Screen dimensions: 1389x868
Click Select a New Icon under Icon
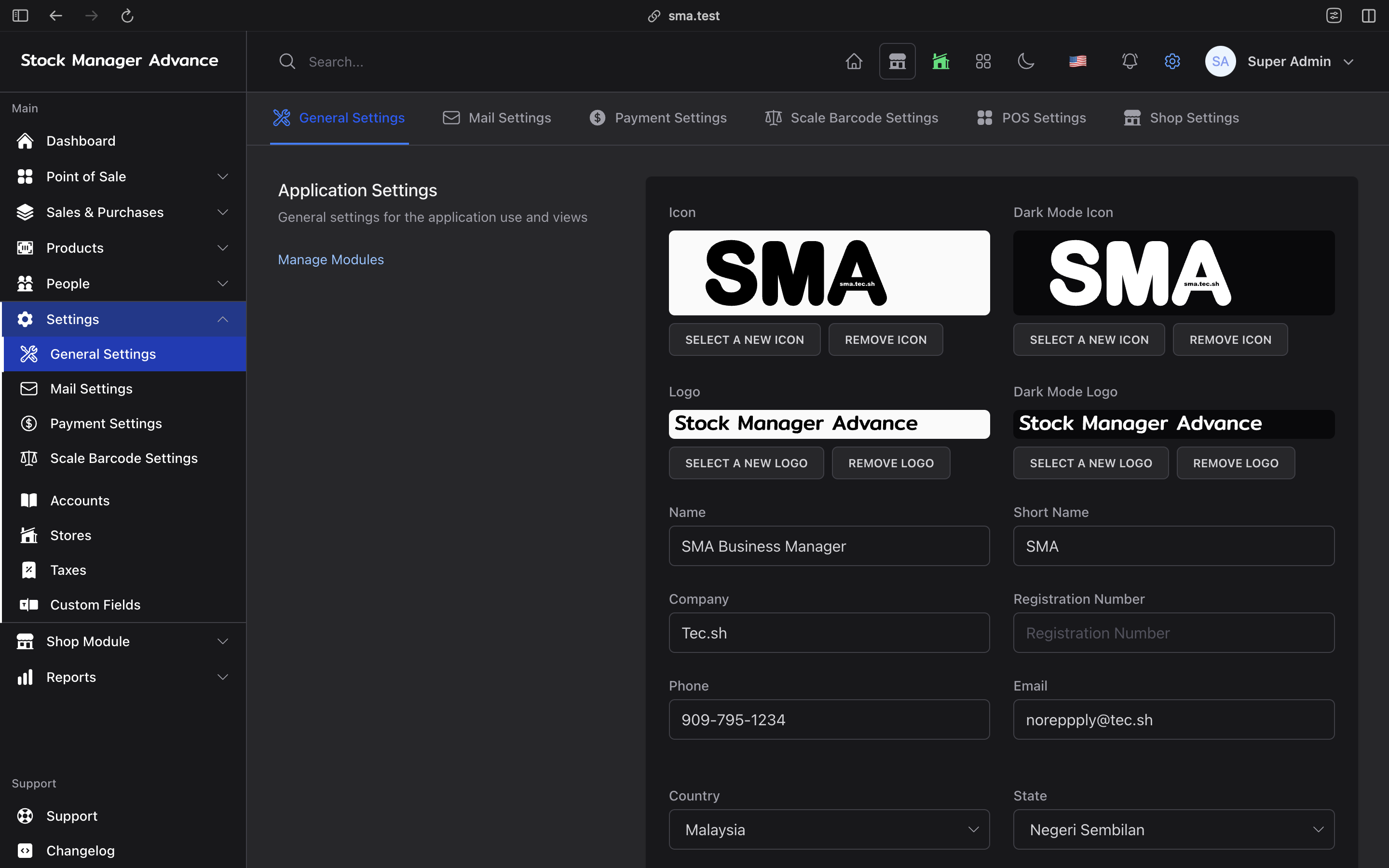(x=745, y=339)
